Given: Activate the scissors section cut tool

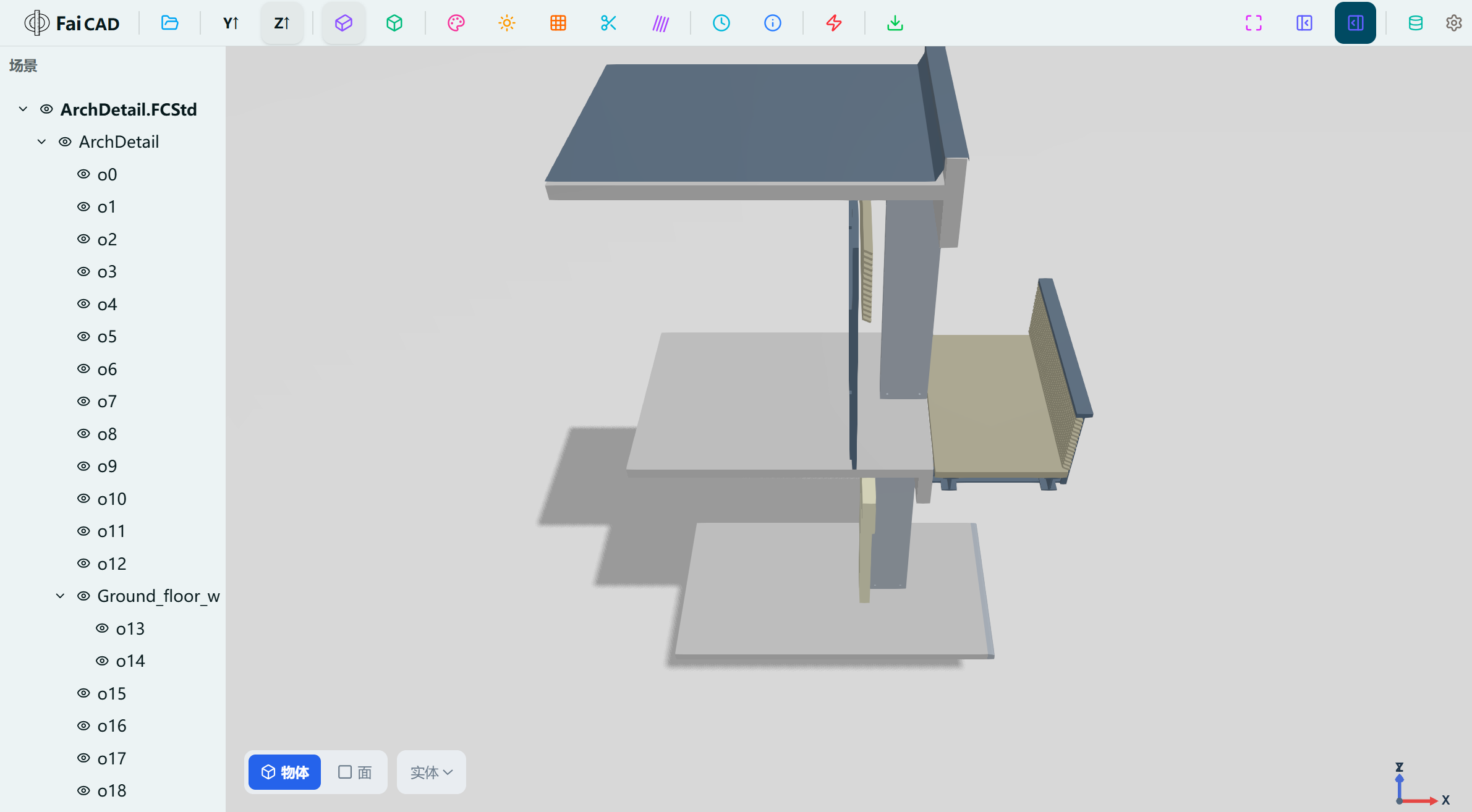Looking at the screenshot, I should pos(609,23).
